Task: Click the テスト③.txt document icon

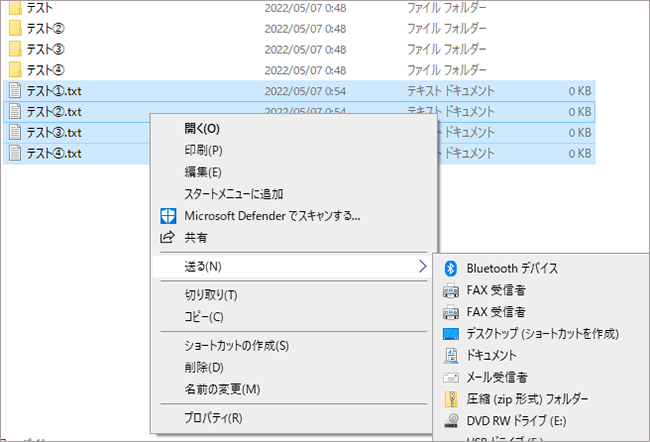Action: point(15,132)
